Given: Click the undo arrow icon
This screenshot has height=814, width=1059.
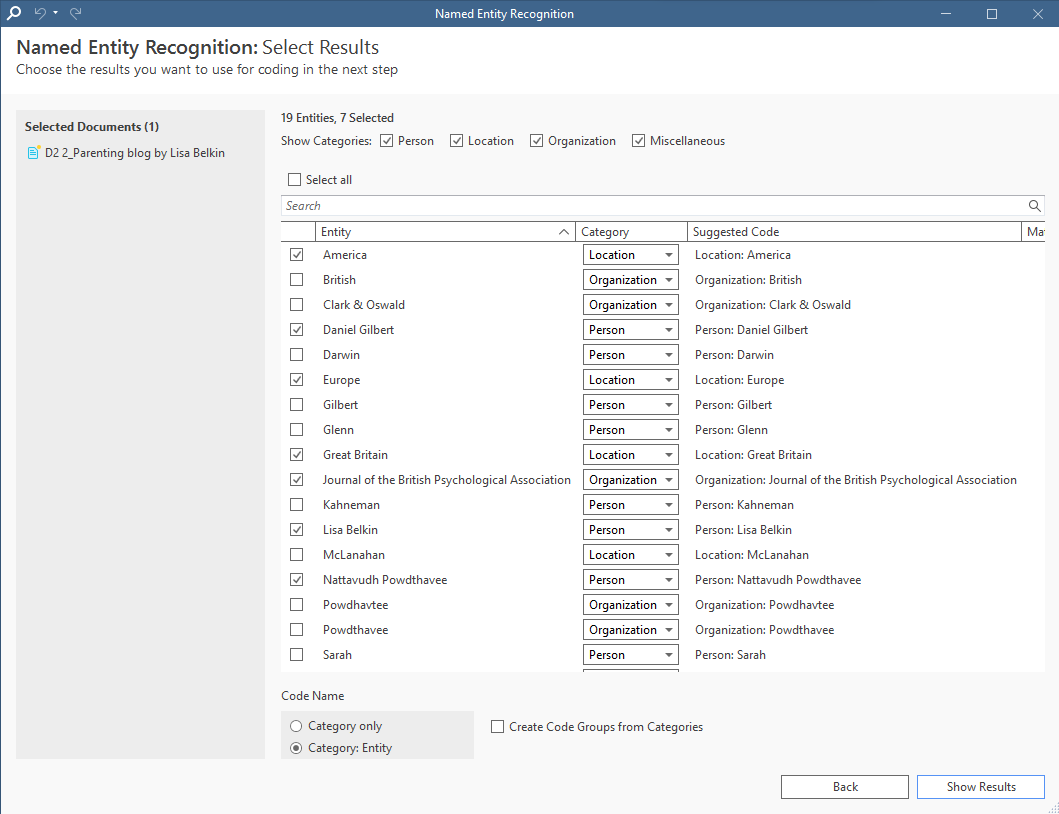Looking at the screenshot, I should click(40, 14).
